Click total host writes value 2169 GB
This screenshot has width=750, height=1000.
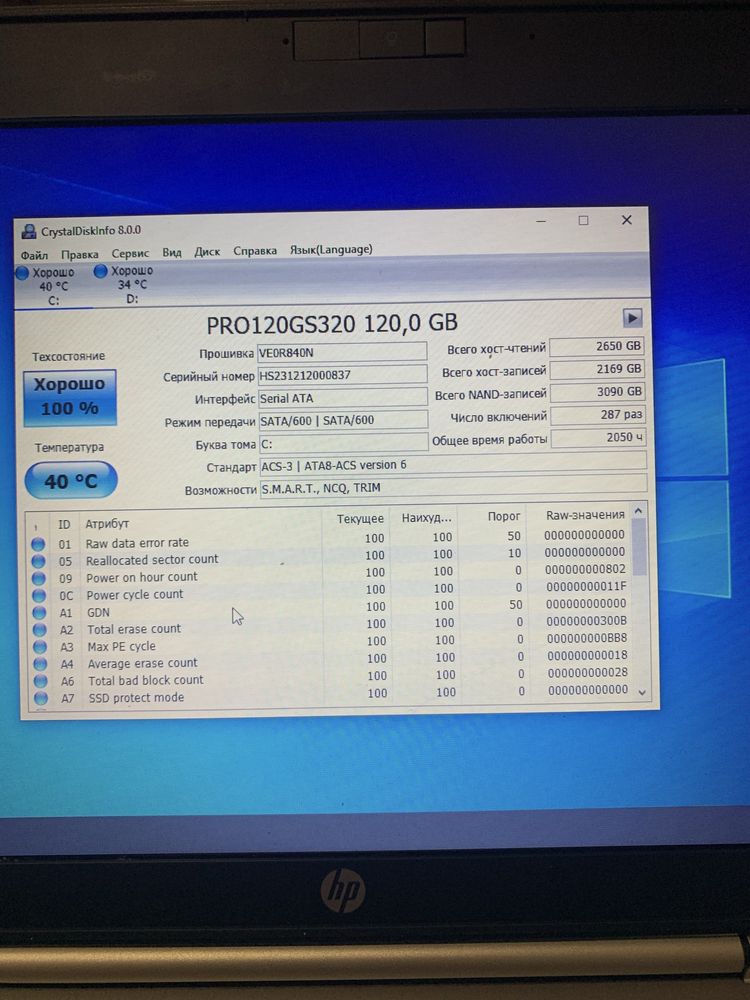point(597,369)
